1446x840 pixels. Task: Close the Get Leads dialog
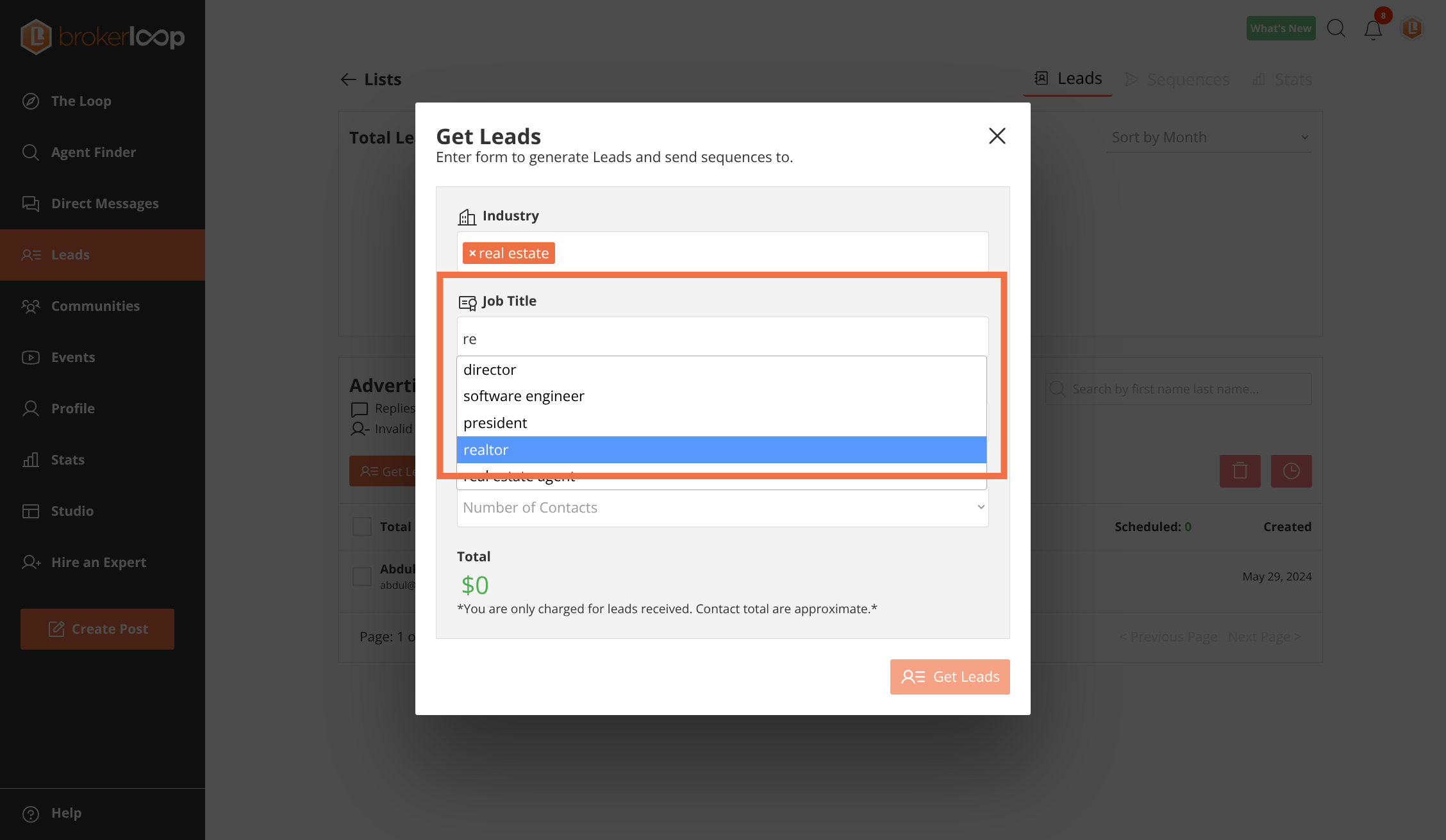click(997, 136)
